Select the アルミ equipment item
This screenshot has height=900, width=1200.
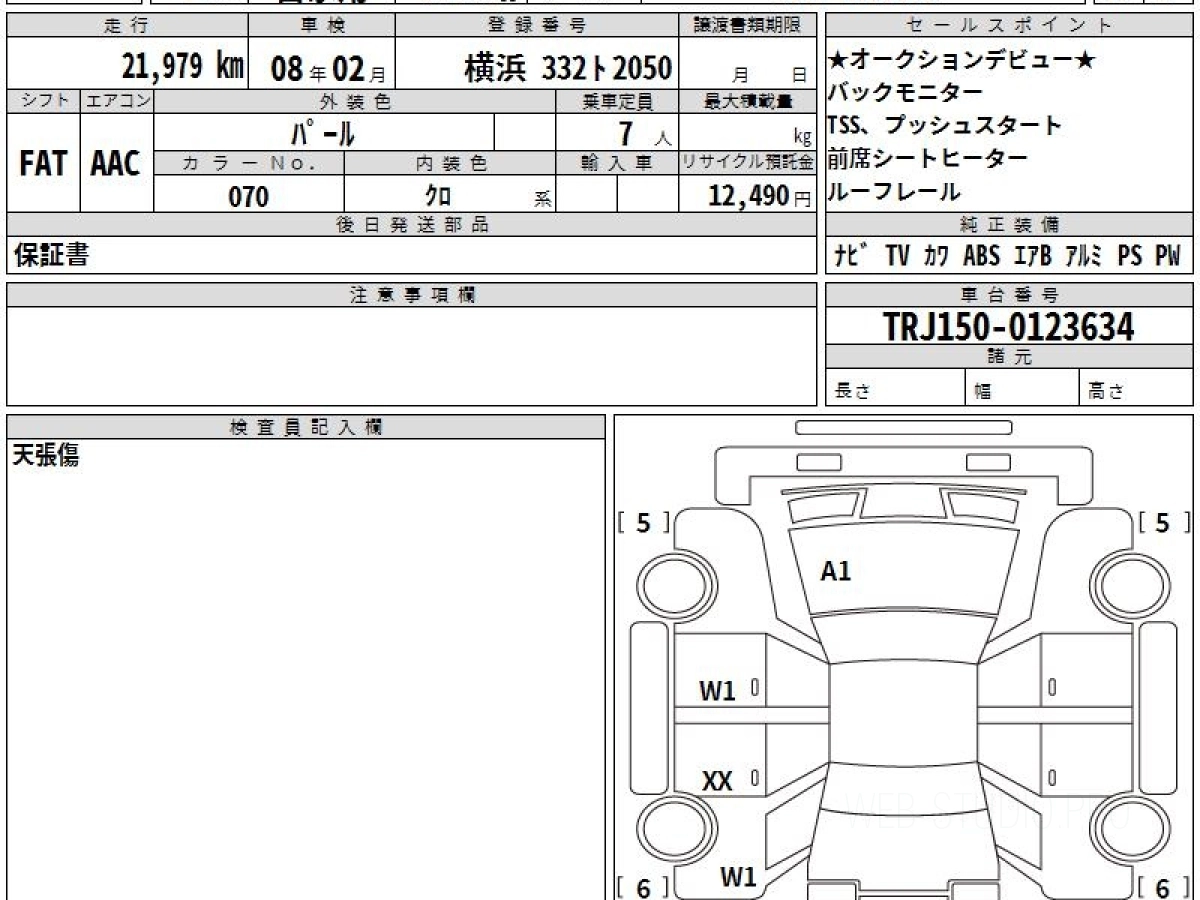1083,257
